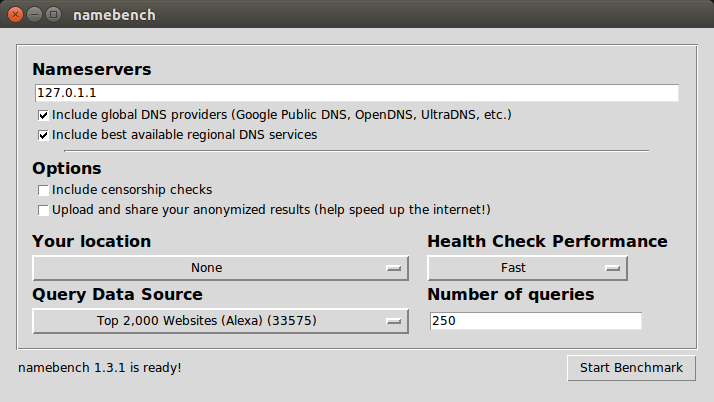Click the Start Benchmark button

coord(631,368)
